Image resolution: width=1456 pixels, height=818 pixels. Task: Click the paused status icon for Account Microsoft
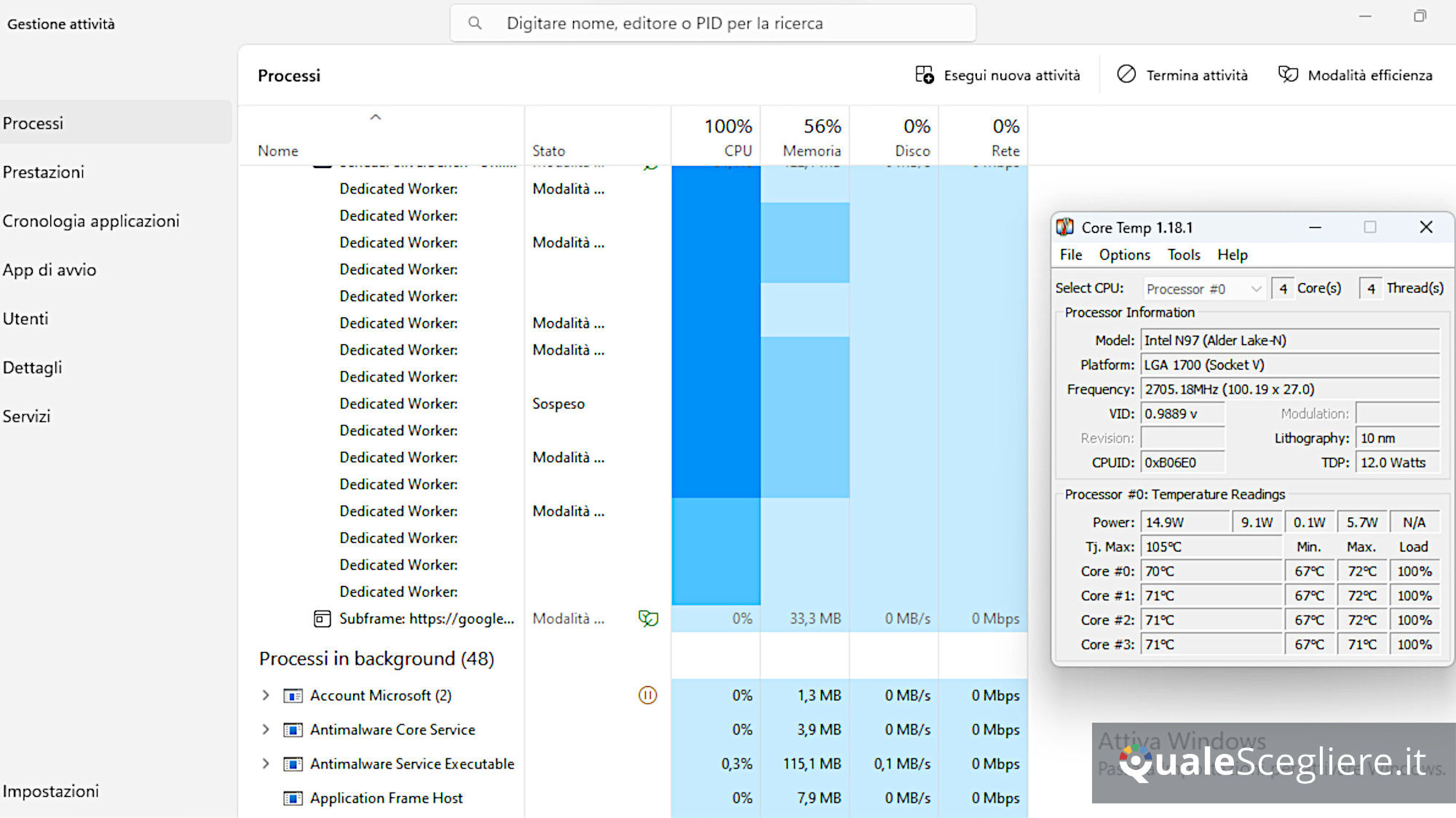(647, 695)
